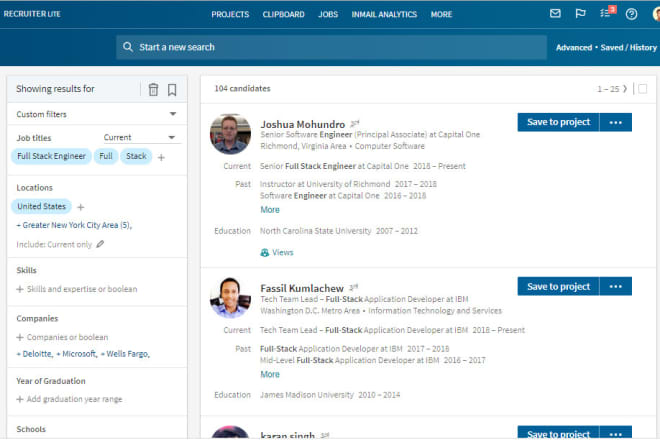The image size is (660, 440).
Task: Go to Recruiter Lite home logo
Action: click(32, 13)
